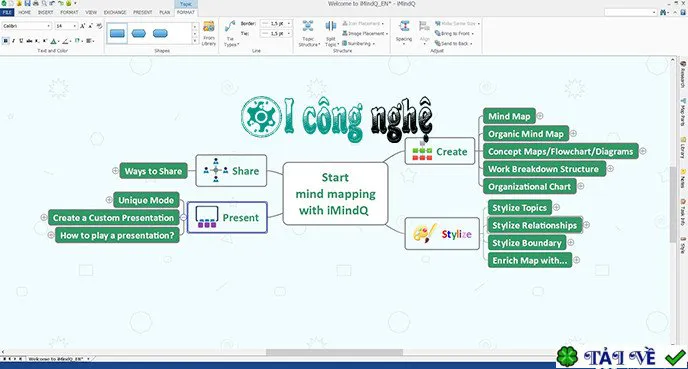This screenshot has height=369, width=688.
Task: Open the Style side panel
Action: click(683, 246)
